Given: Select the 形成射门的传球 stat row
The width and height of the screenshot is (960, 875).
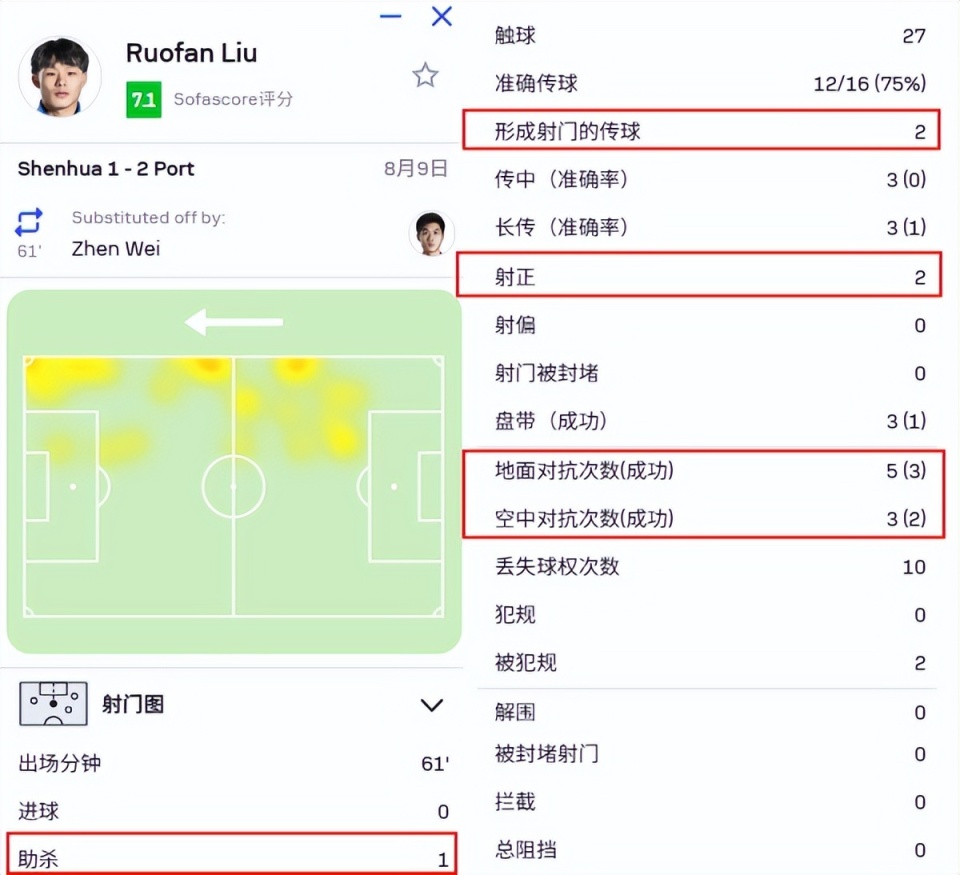Looking at the screenshot, I should coord(700,131).
